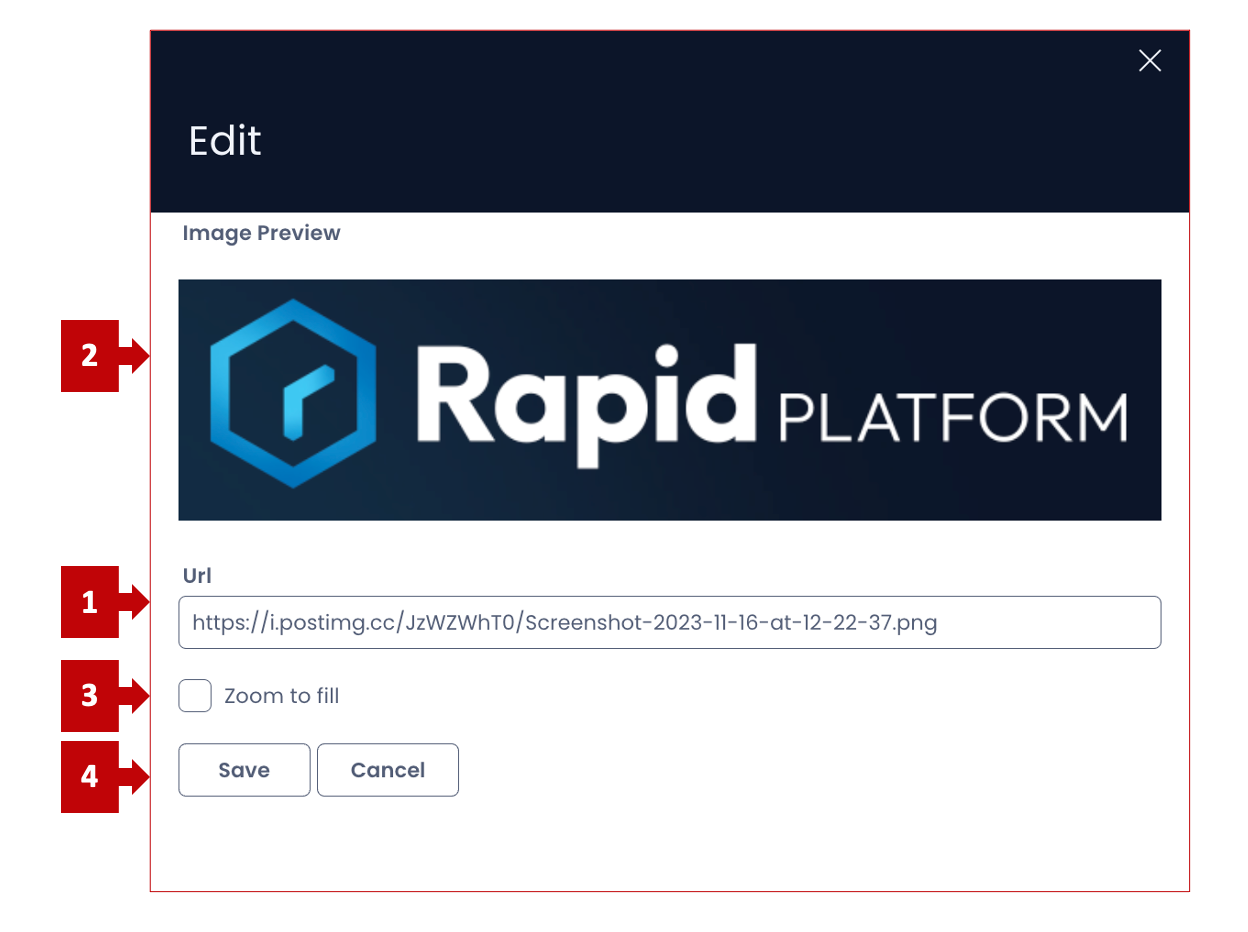Viewport: 1248px width, 932px height.
Task: Click the Zoom to fill label text
Action: click(282, 696)
